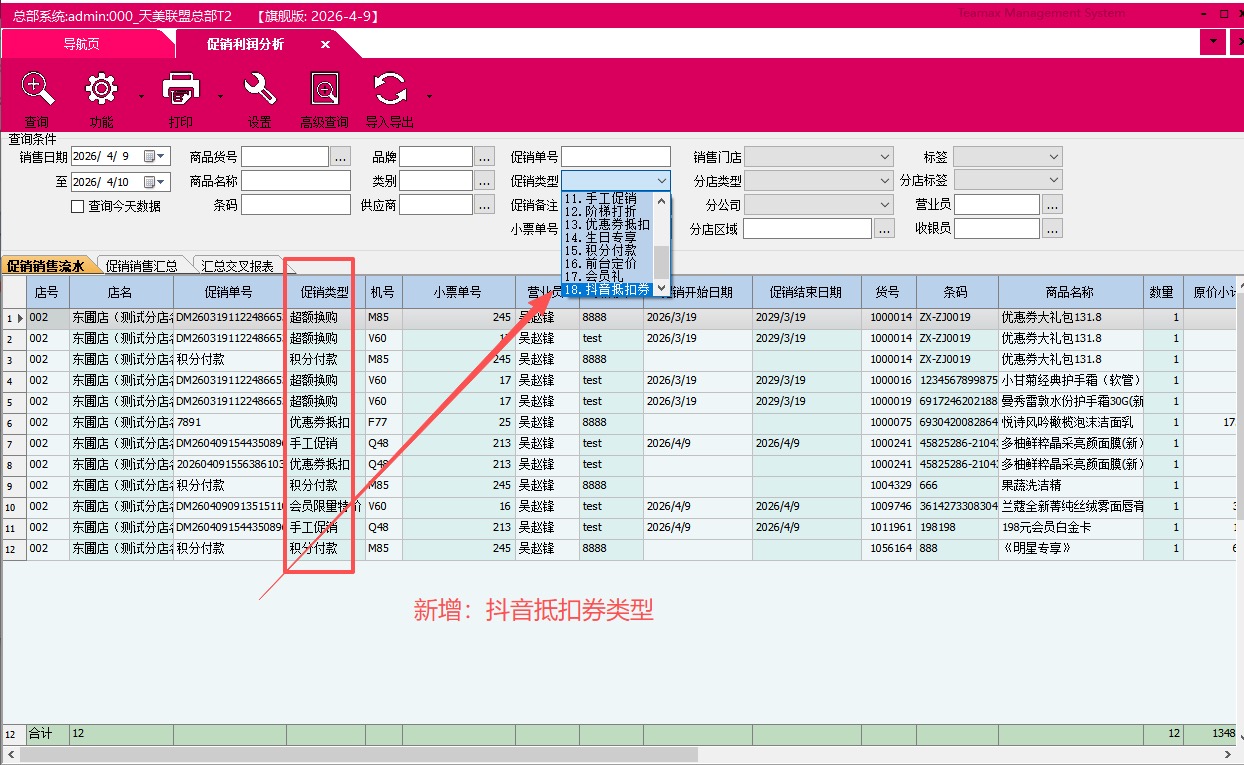Click the 高级查询 icon
This screenshot has height=765, width=1244.
(x=325, y=90)
